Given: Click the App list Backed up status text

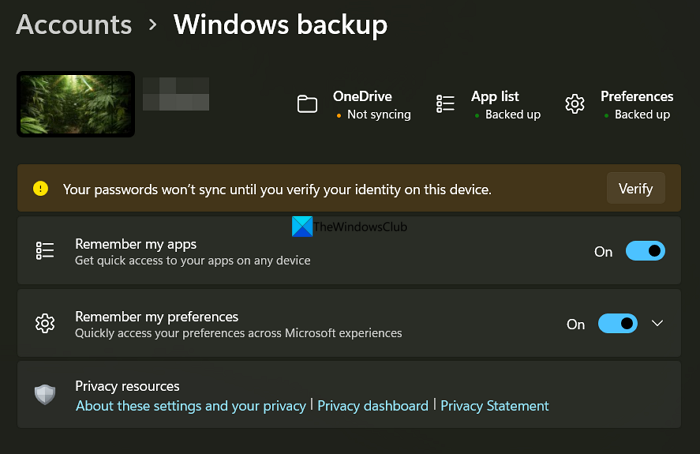Looking at the screenshot, I should coord(513,115).
